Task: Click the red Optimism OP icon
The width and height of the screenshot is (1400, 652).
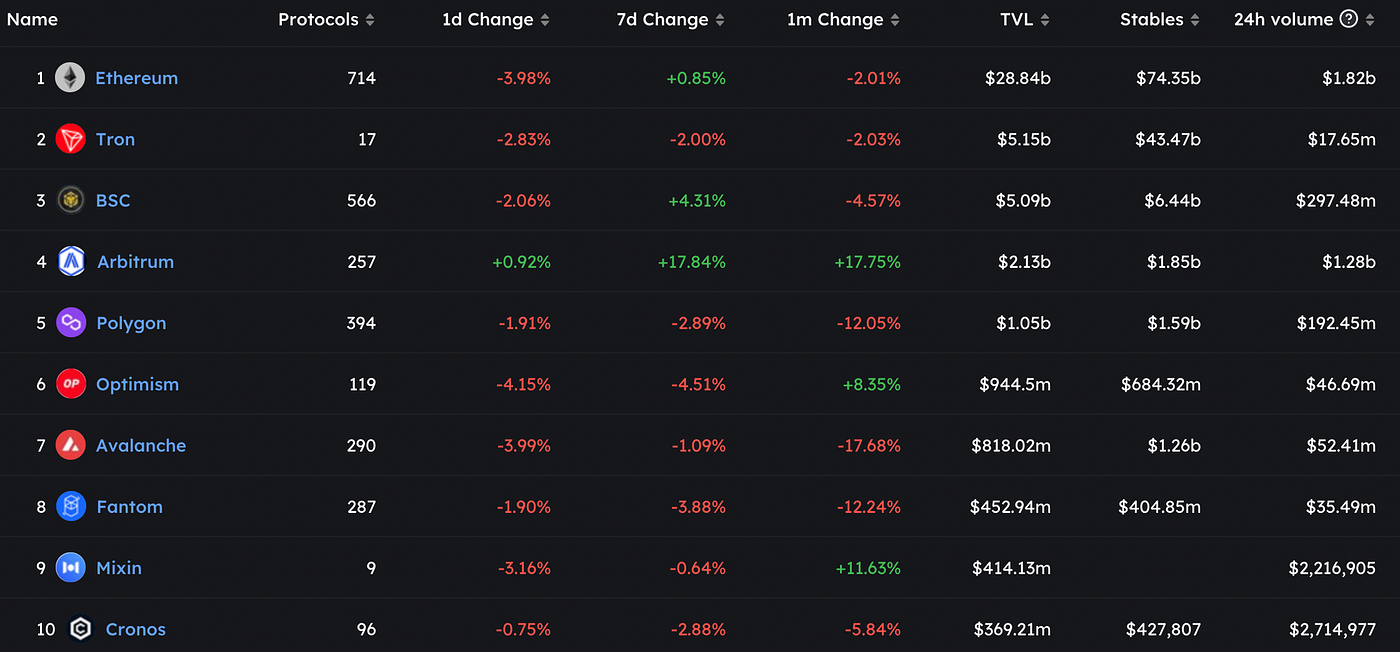Action: (x=71, y=384)
